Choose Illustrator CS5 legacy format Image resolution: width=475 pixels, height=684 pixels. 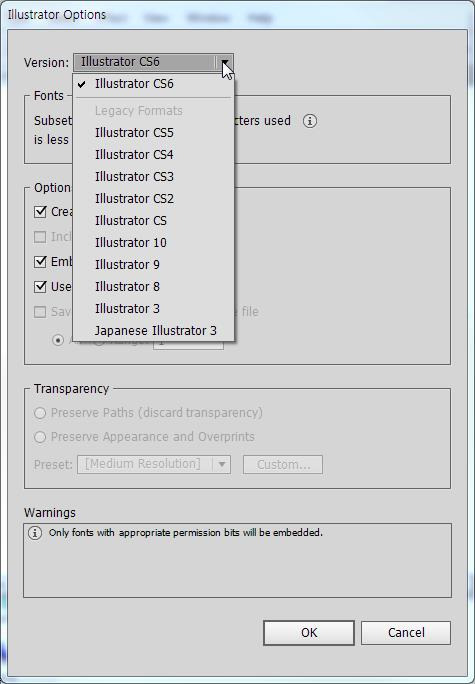tap(153, 133)
